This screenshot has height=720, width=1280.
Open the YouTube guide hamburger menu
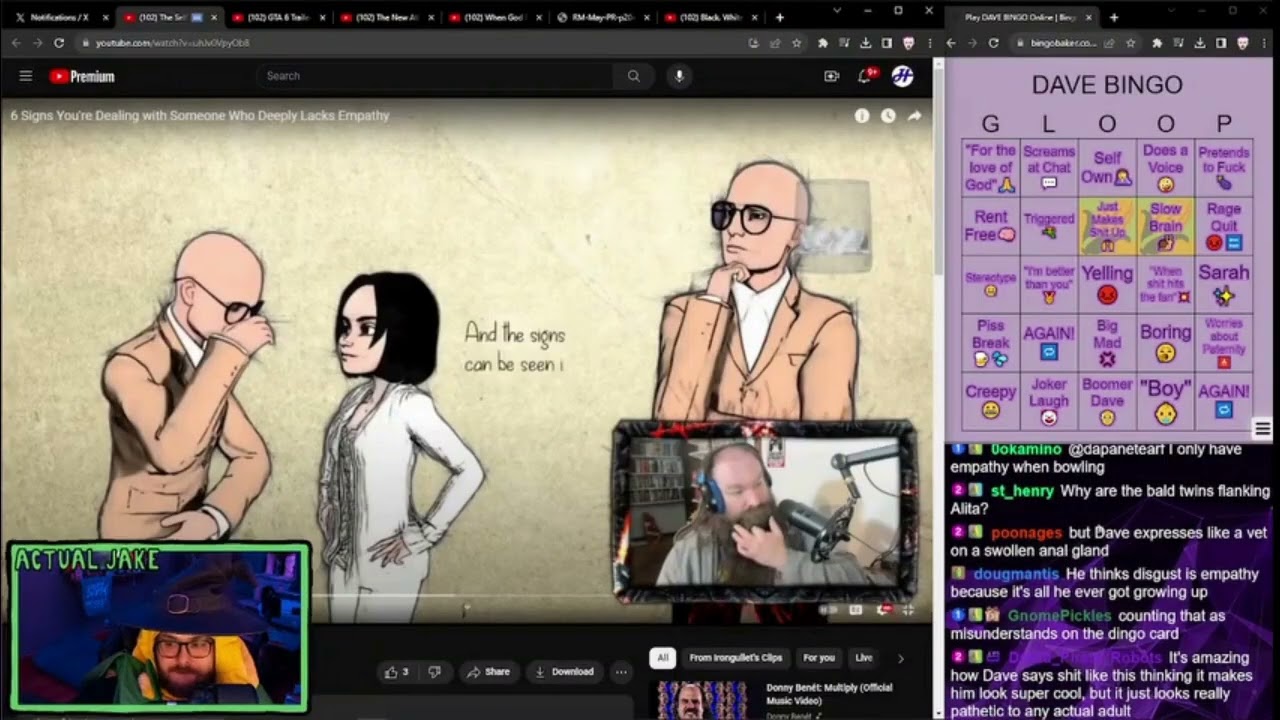(26, 76)
